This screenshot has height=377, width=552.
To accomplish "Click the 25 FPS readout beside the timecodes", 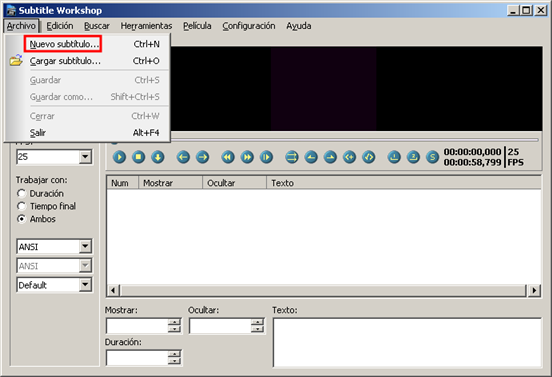I will [515, 157].
